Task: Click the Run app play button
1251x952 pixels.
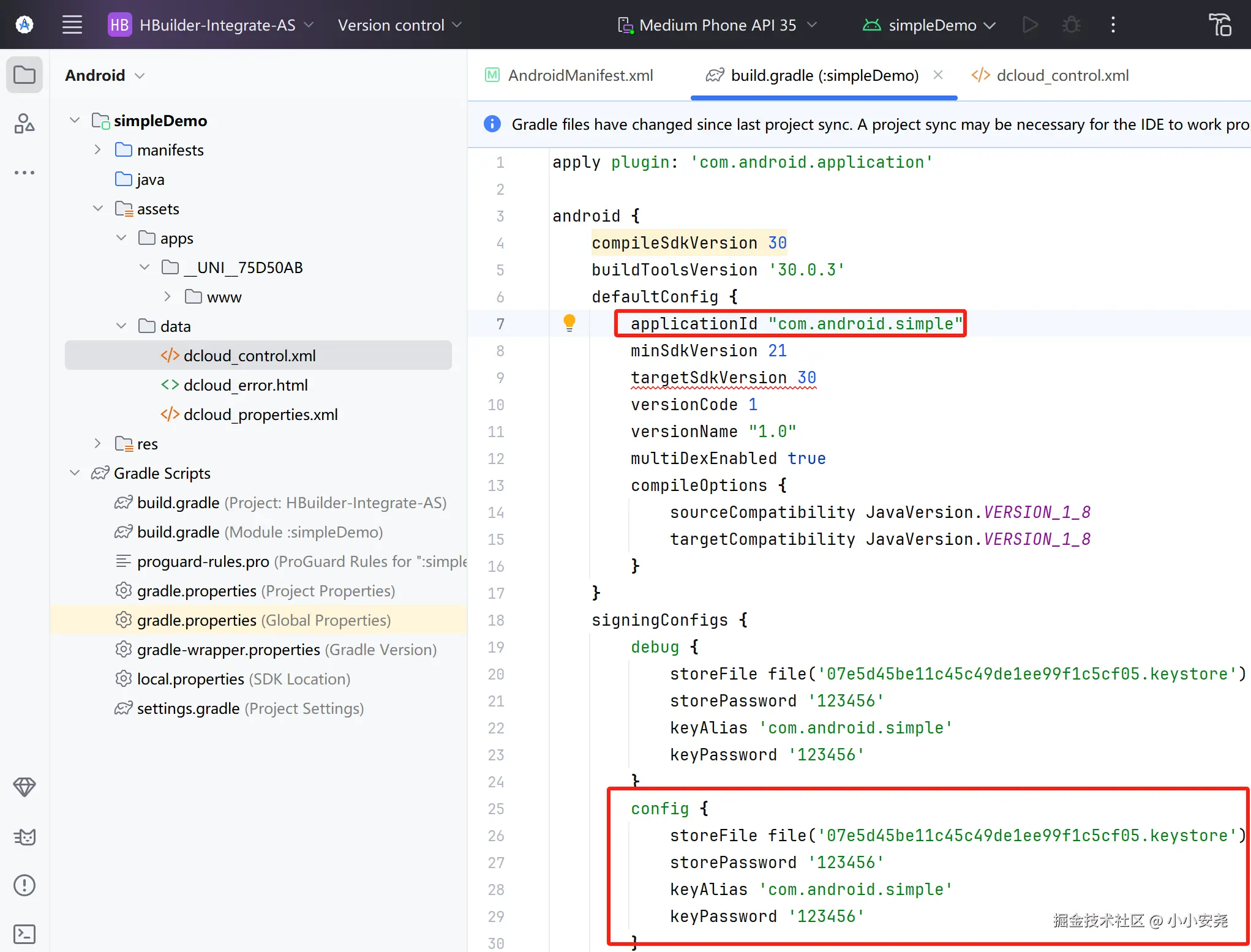Action: (1030, 25)
